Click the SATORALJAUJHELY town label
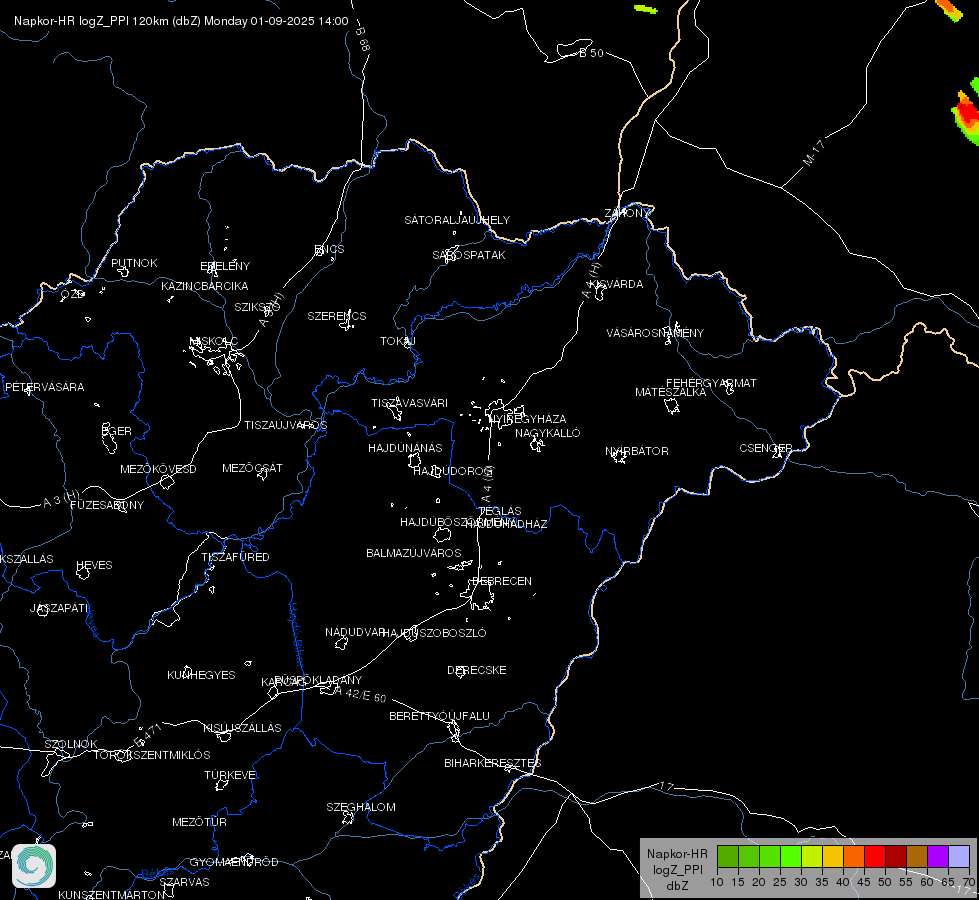Image resolution: width=979 pixels, height=900 pixels. [x=457, y=220]
